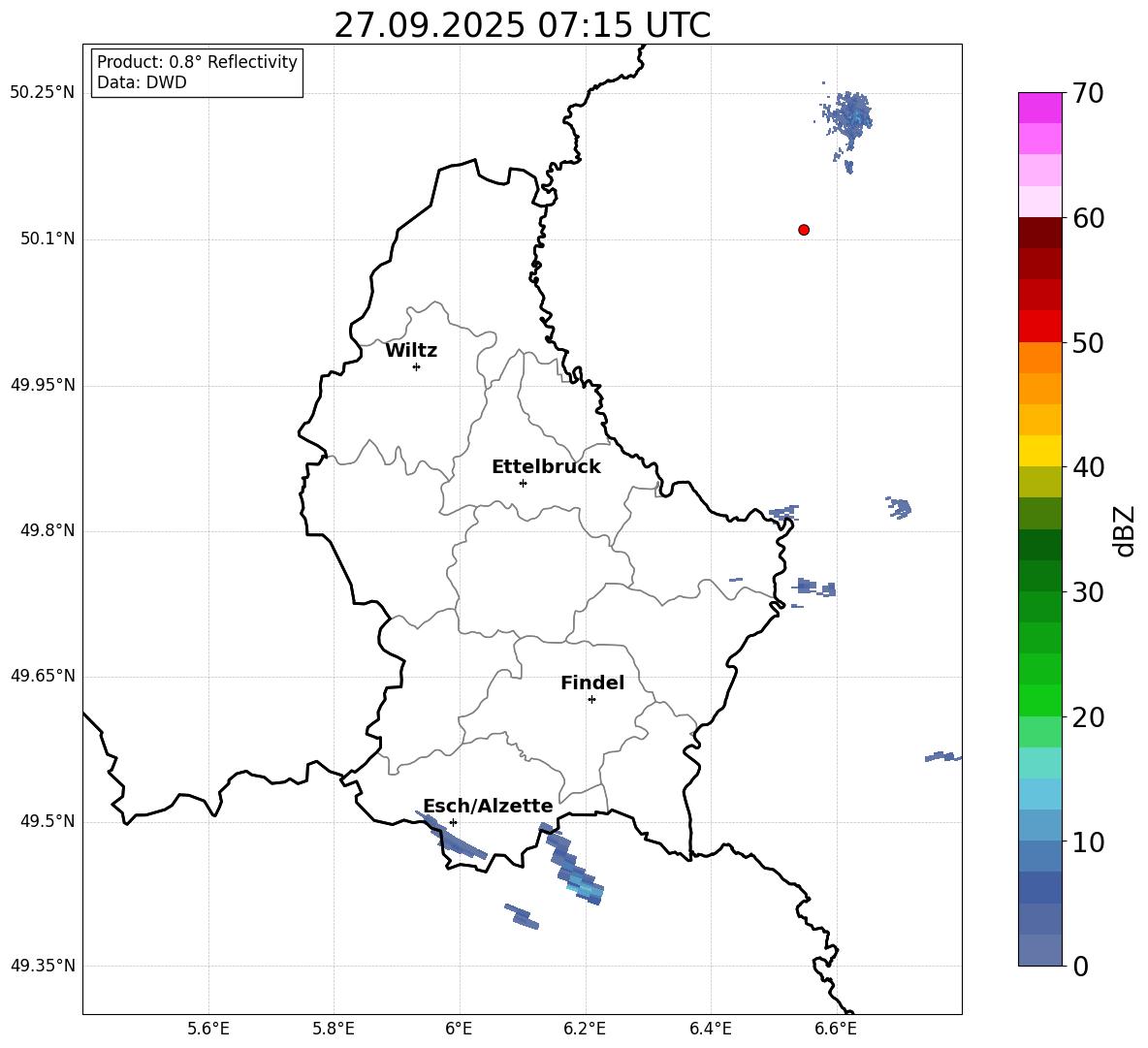Click the cross marker below Findel
The image size is (1148, 1048).
pyautogui.click(x=591, y=700)
